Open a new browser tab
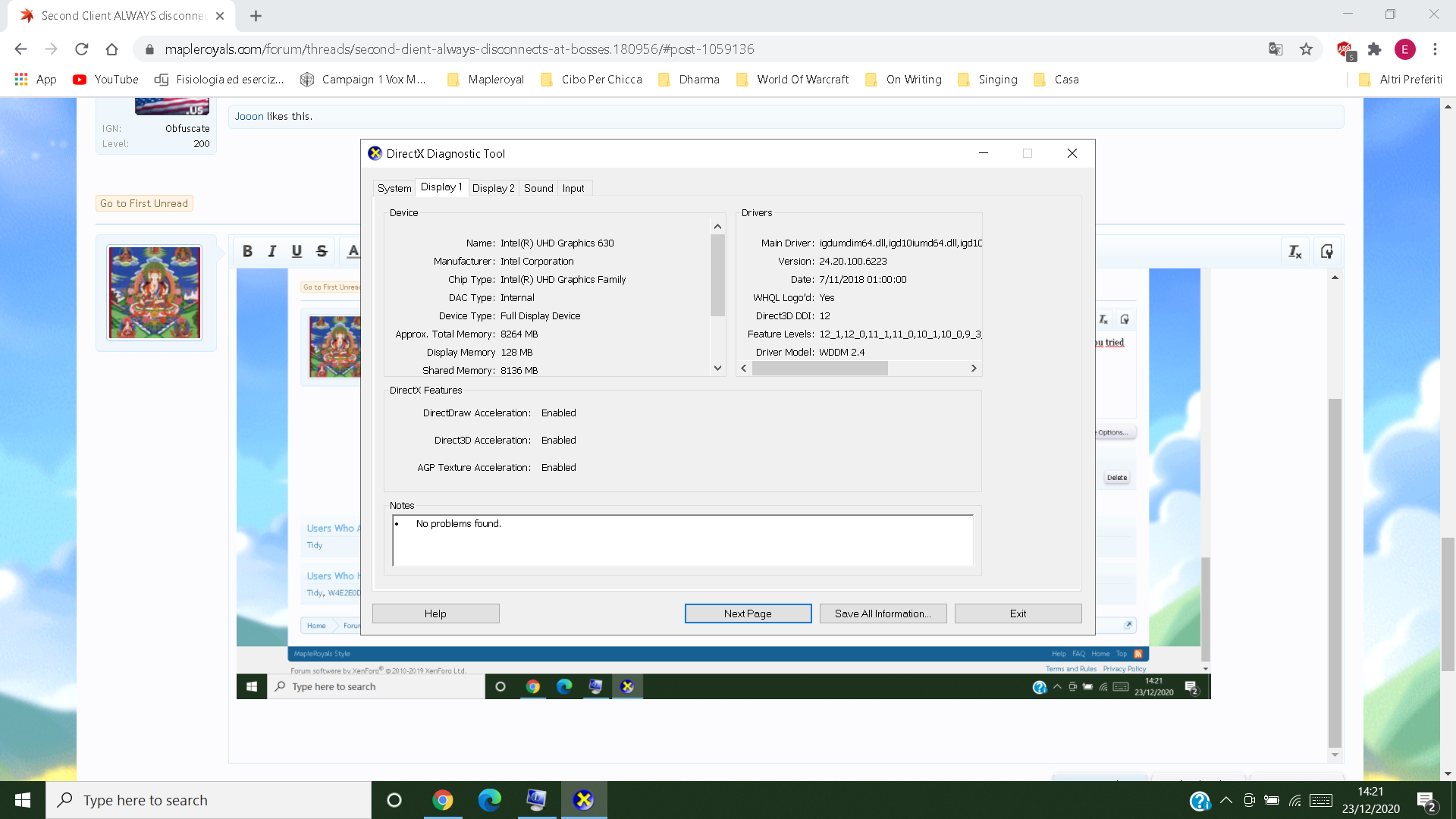 pyautogui.click(x=256, y=16)
